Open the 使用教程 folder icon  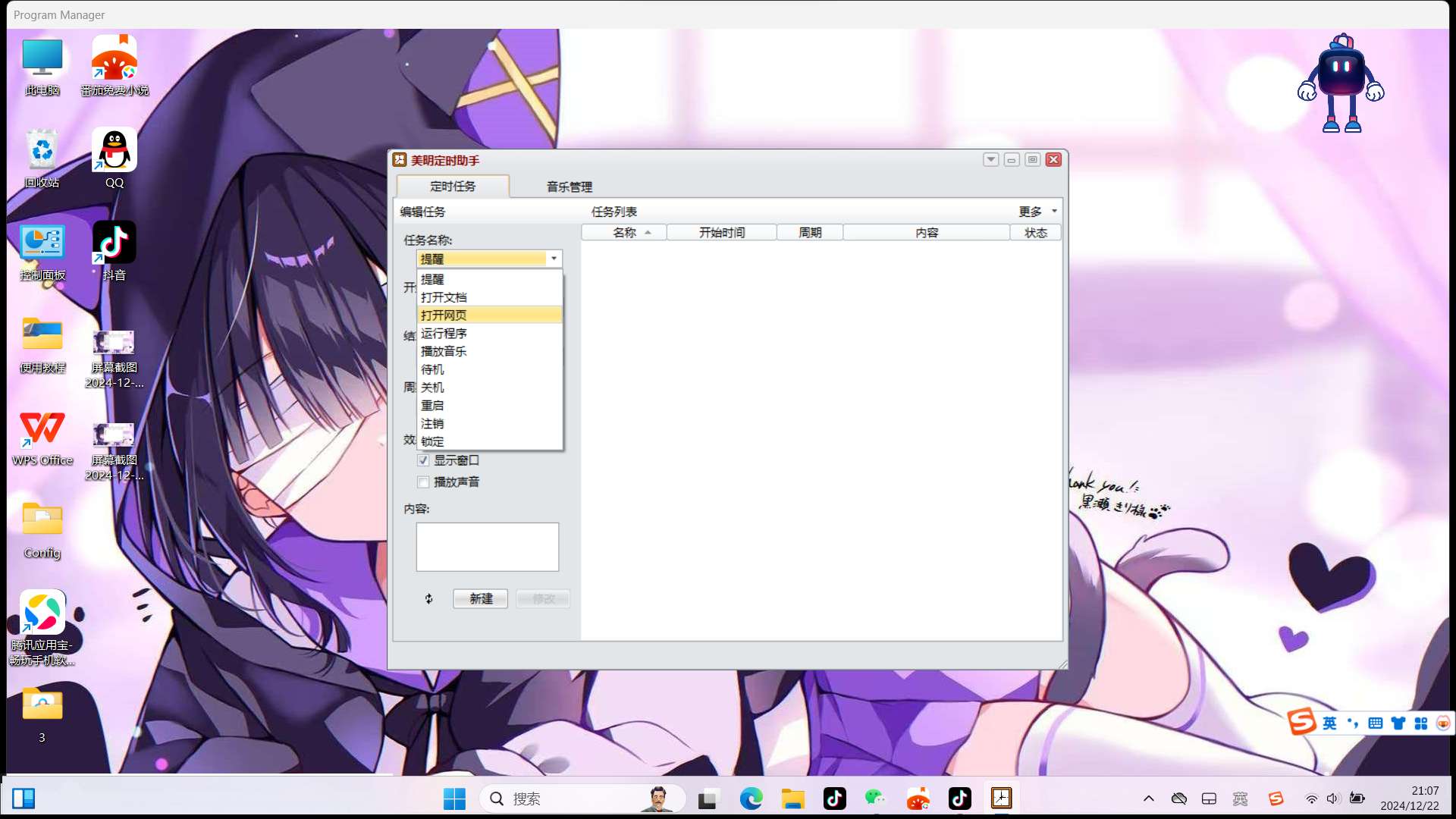[x=42, y=344]
